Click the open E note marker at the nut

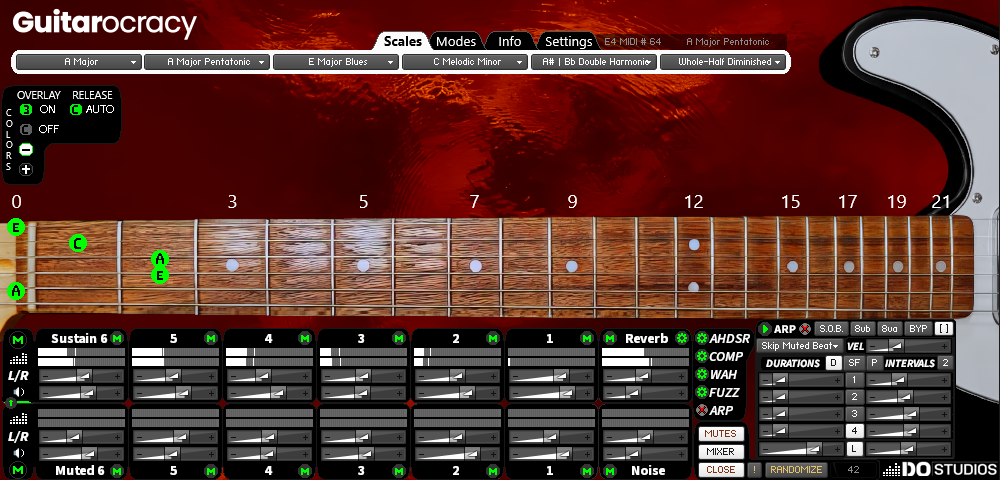point(17,227)
